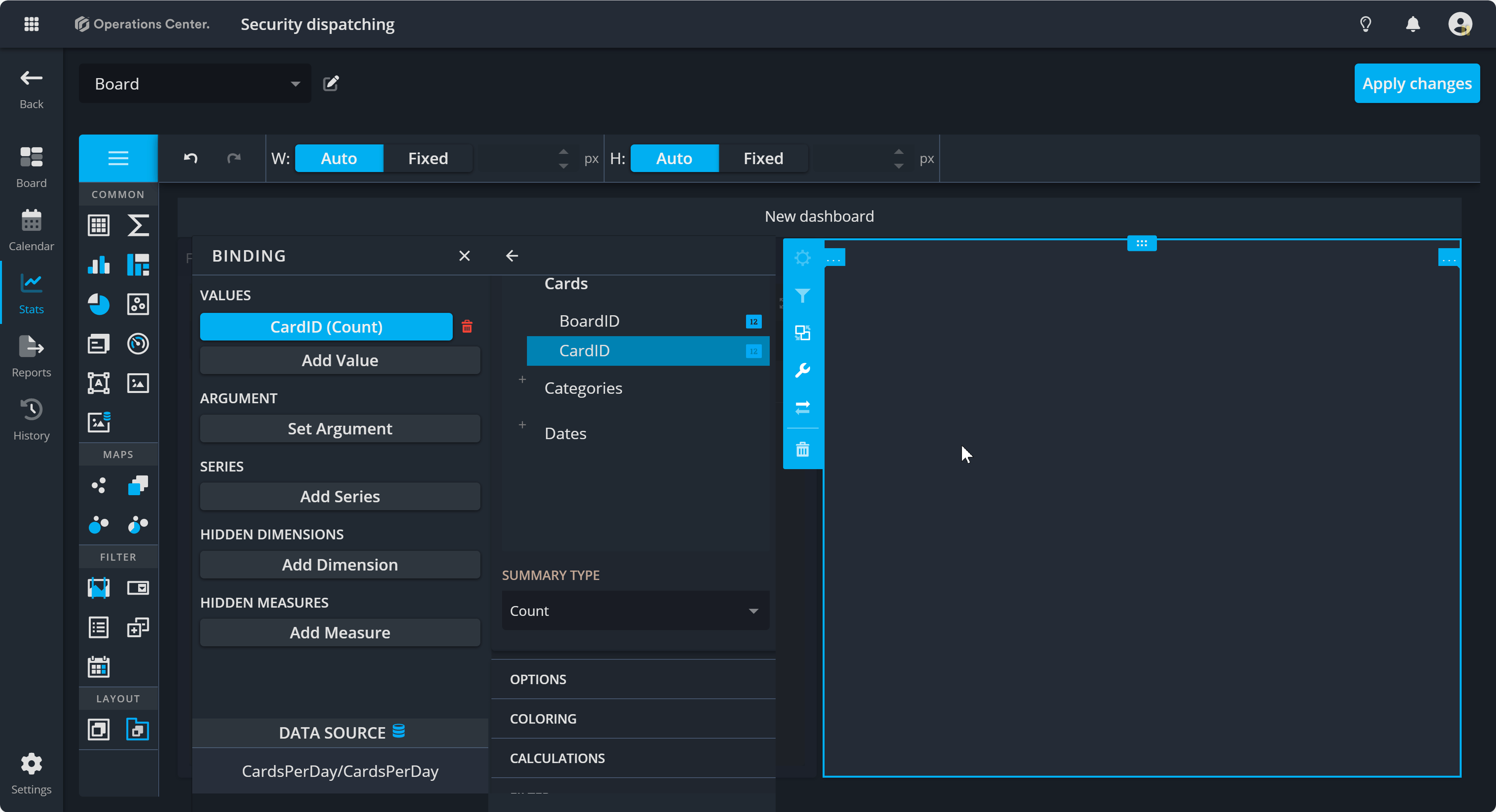Add a Bubble Map item

98,525
